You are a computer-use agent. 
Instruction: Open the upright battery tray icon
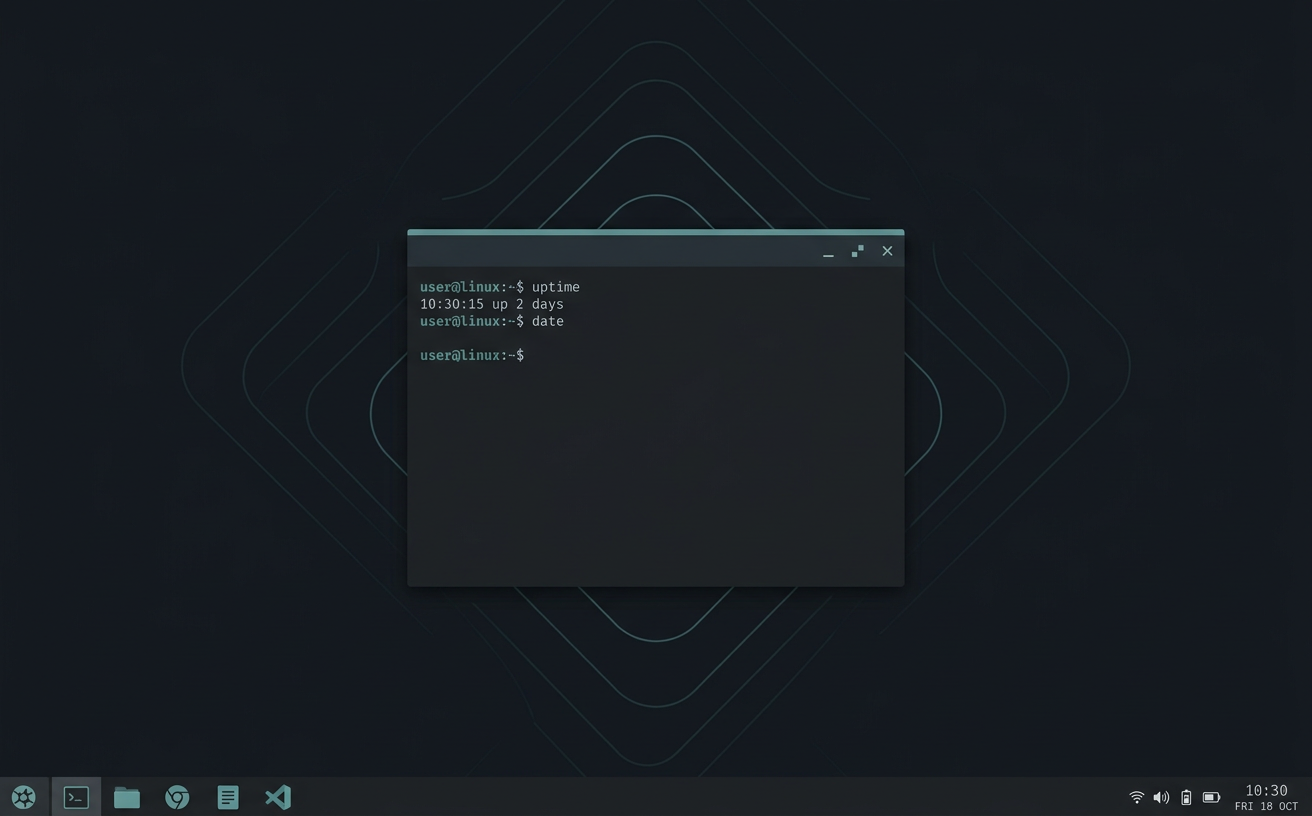(x=1186, y=797)
